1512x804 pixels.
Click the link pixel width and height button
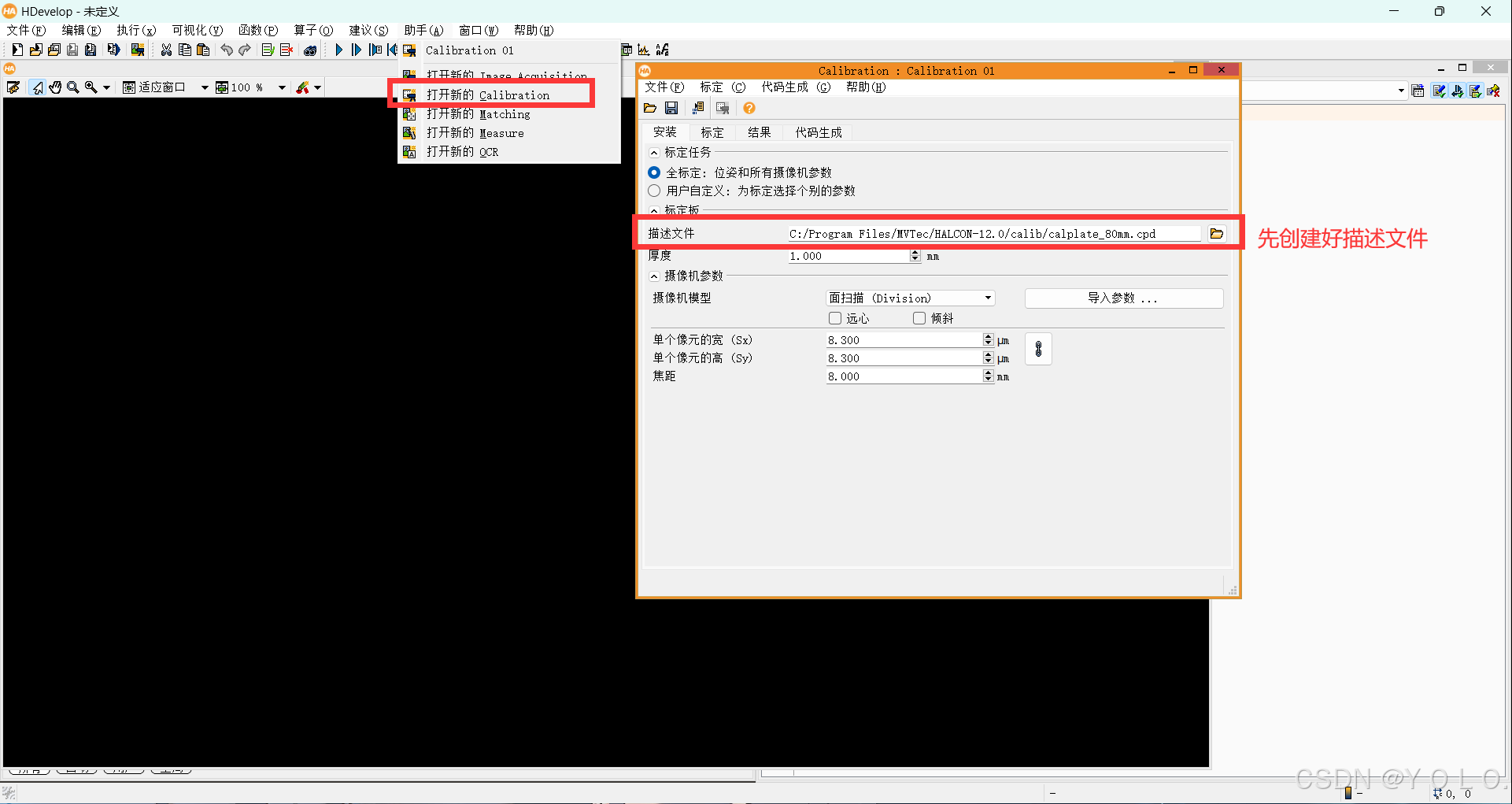pos(1038,349)
